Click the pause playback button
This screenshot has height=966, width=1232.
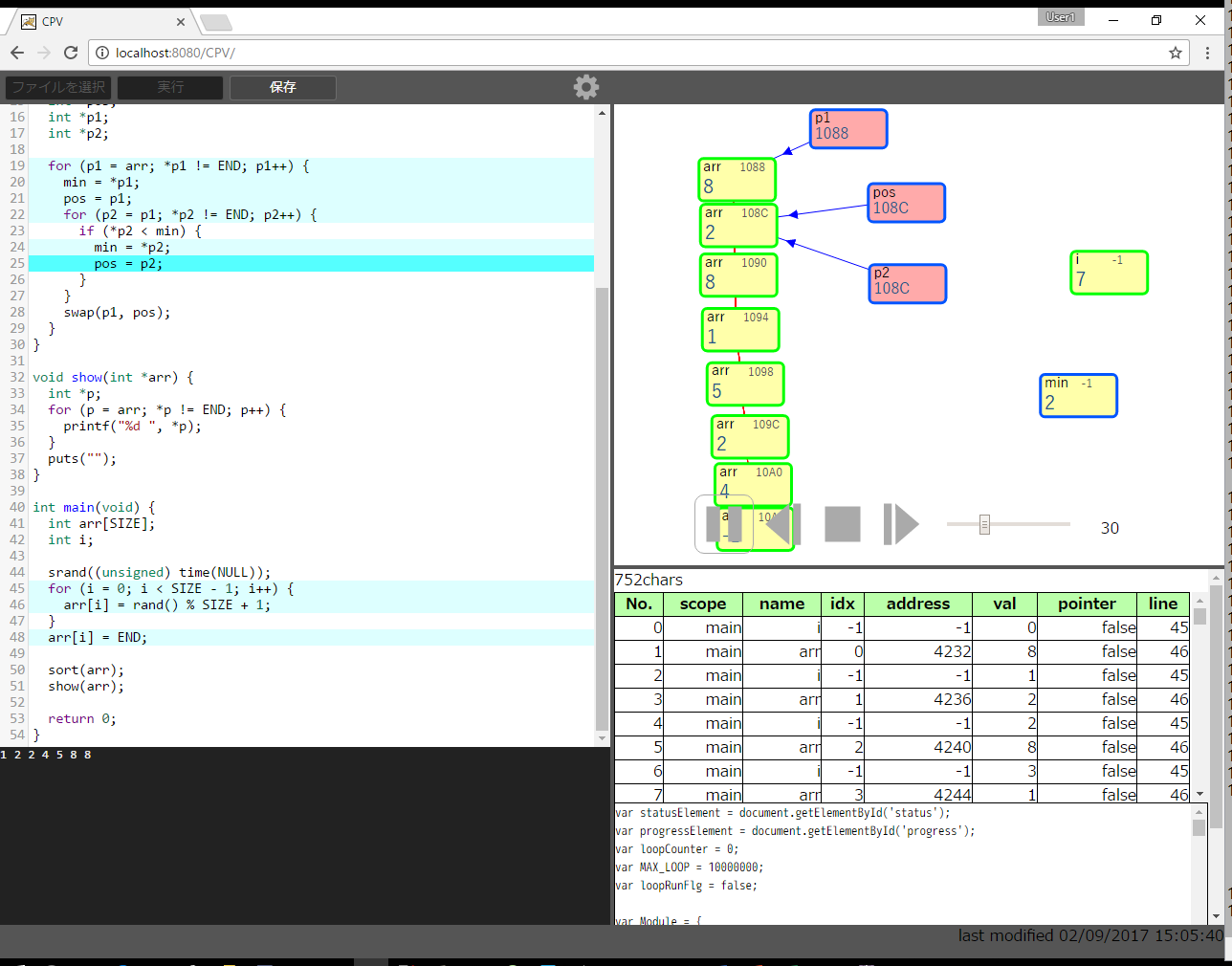click(x=723, y=524)
